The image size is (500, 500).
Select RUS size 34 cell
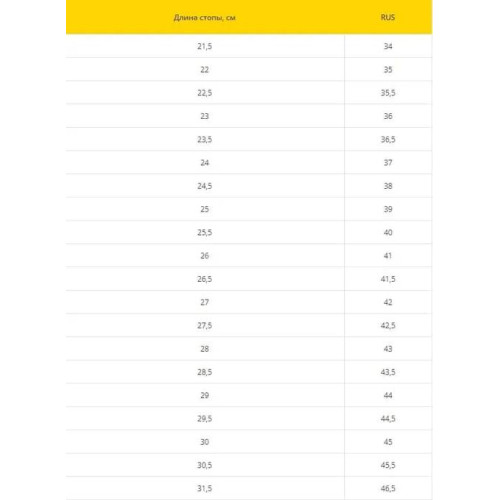point(388,46)
